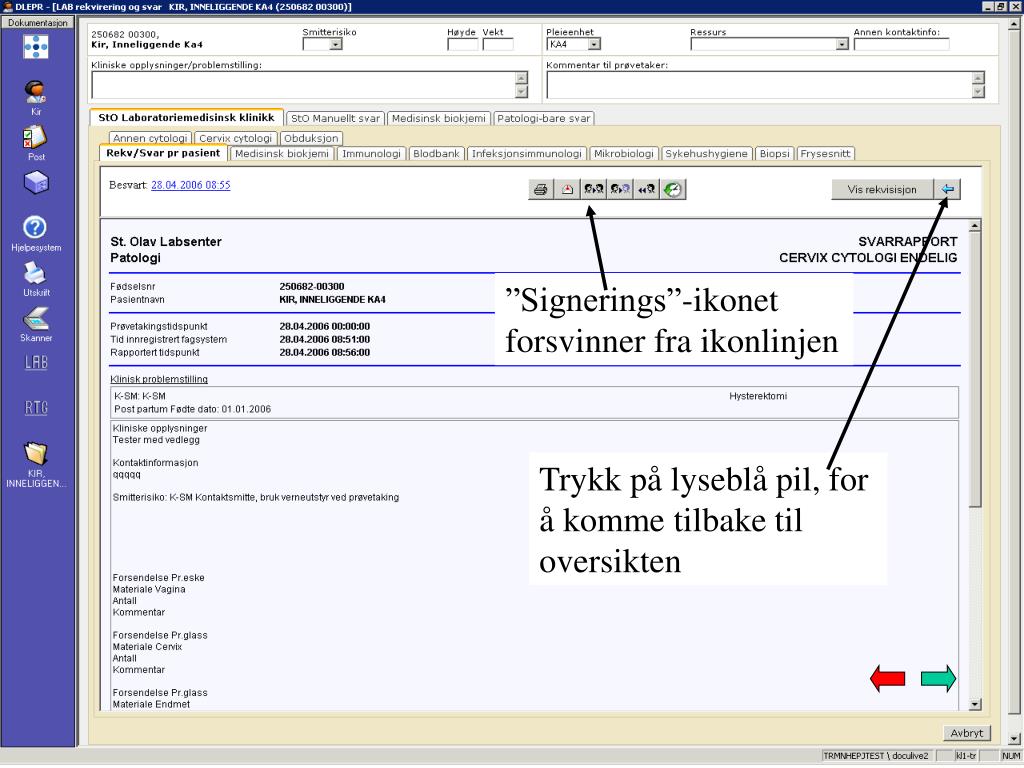This screenshot has height=768, width=1024.
Task: Open the Annen cytologi tab
Action: 150,138
